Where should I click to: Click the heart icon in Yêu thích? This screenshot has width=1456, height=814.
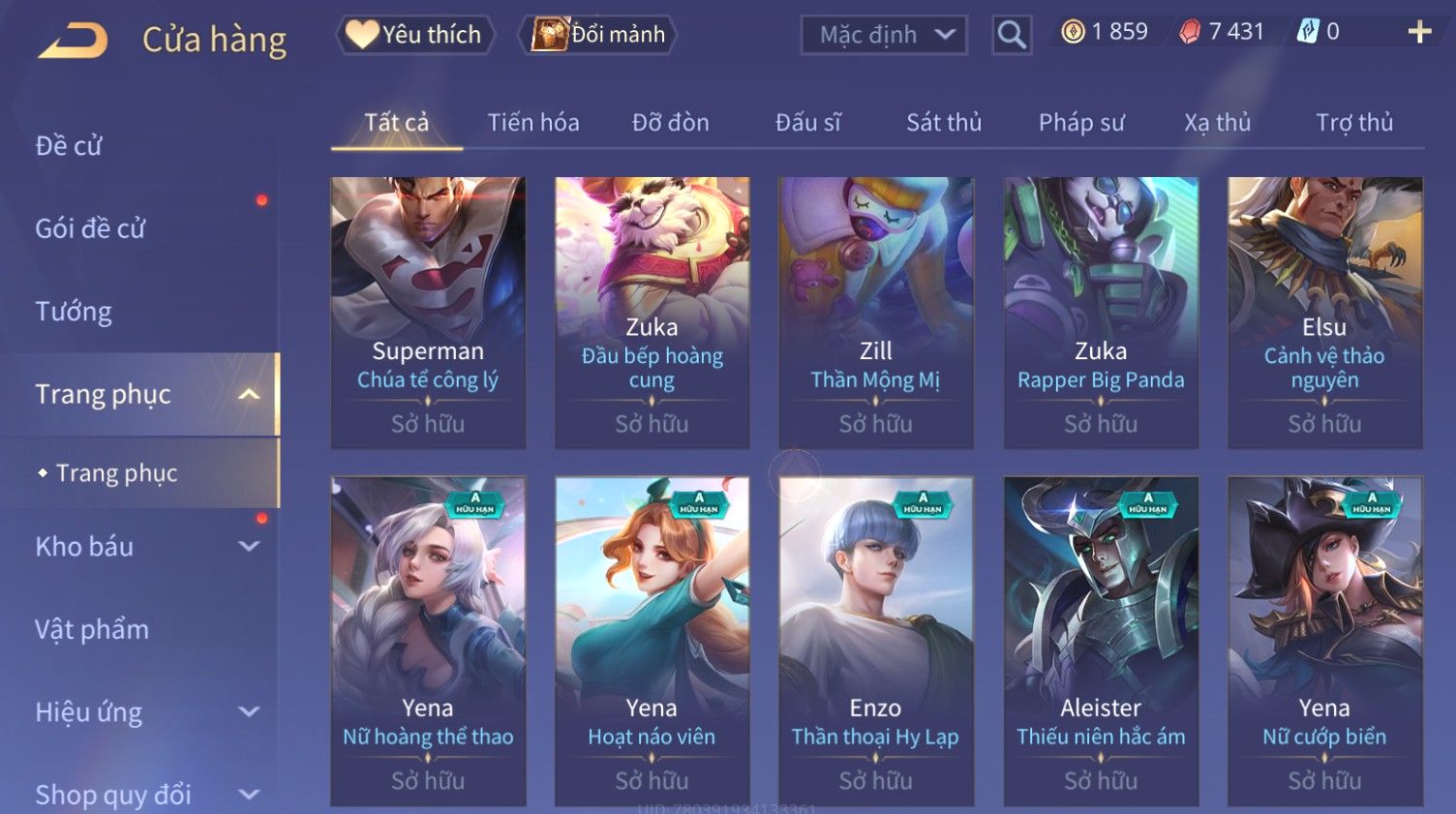pos(362,35)
